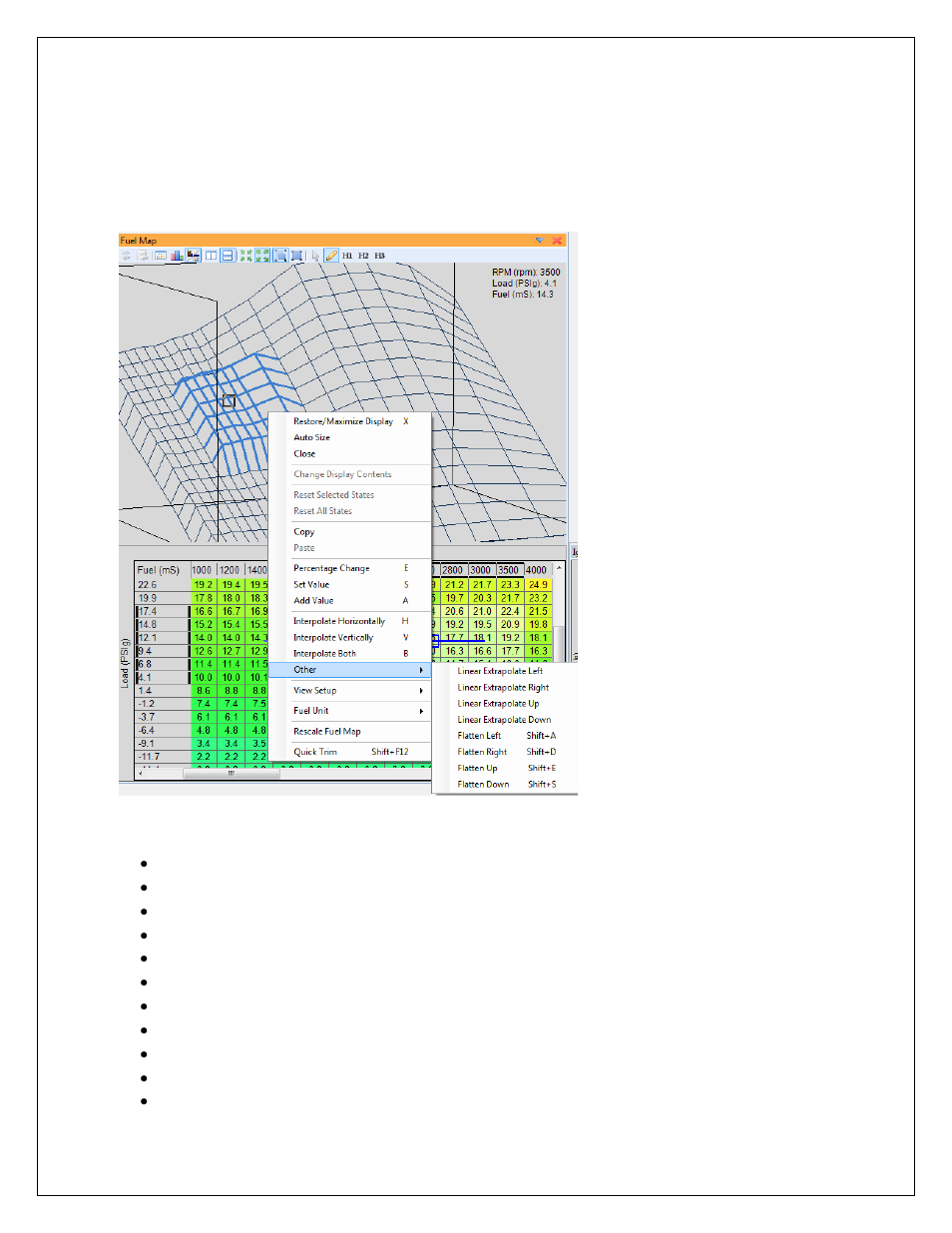
Task: Show the table view icon
Action: [161, 256]
